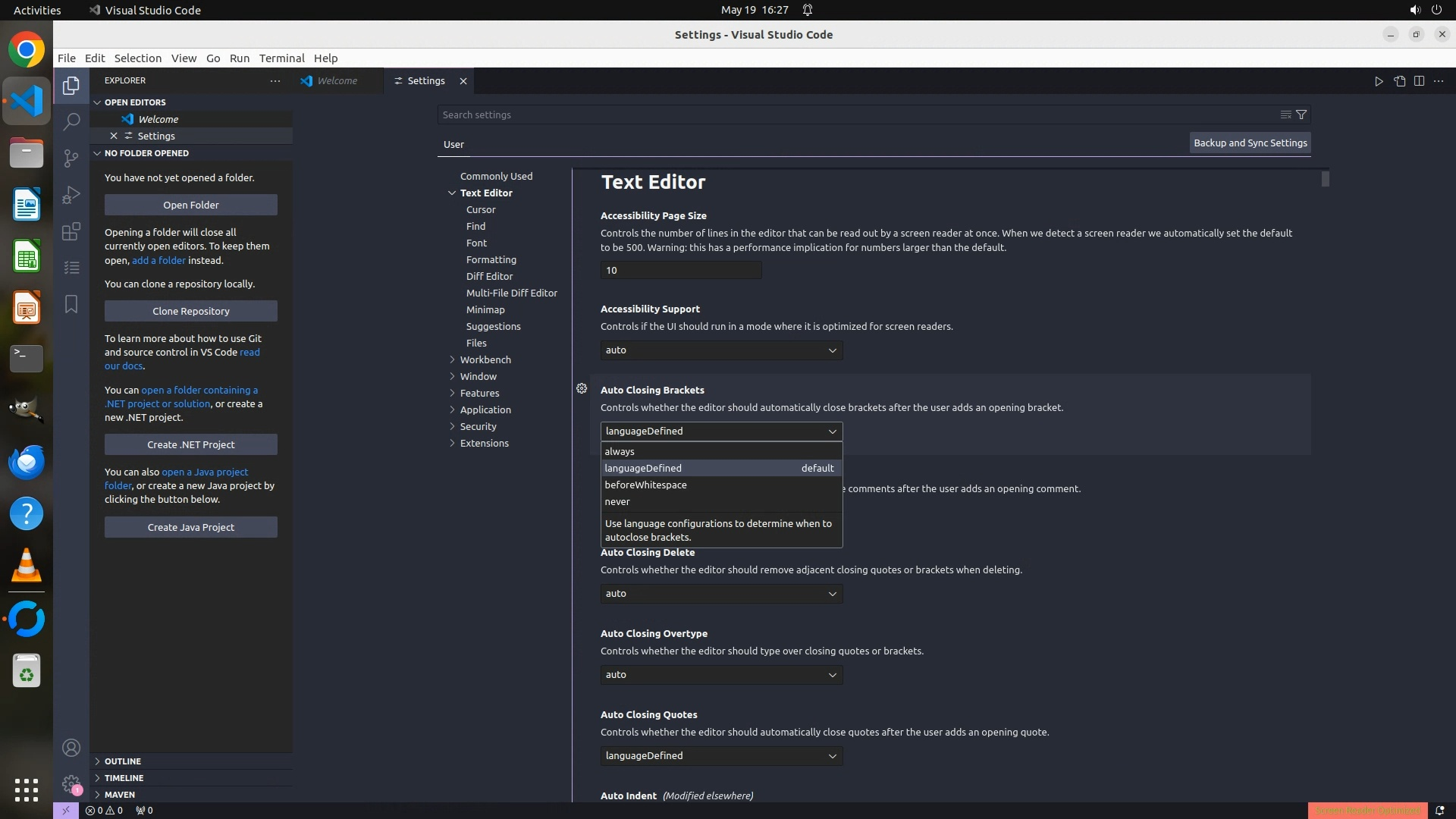This screenshot has height=819, width=1456.
Task: Open the Accessibility Support dropdown
Action: click(721, 350)
